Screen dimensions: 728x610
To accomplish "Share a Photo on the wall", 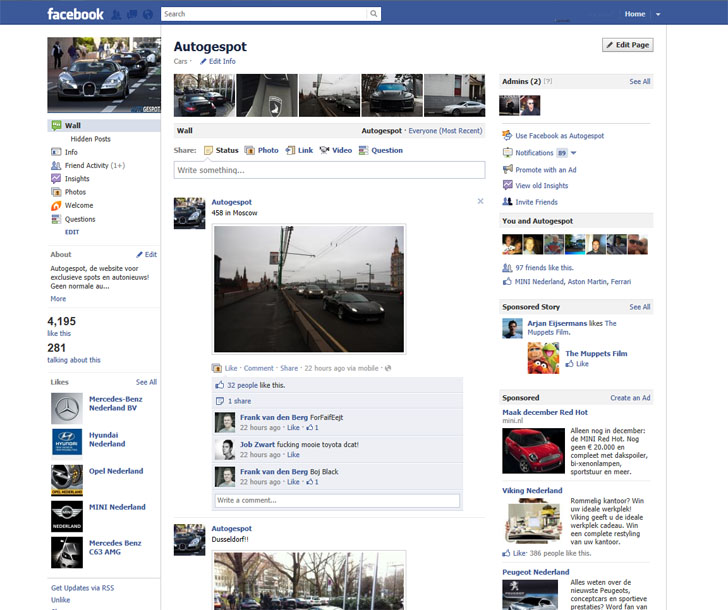I will 262,150.
